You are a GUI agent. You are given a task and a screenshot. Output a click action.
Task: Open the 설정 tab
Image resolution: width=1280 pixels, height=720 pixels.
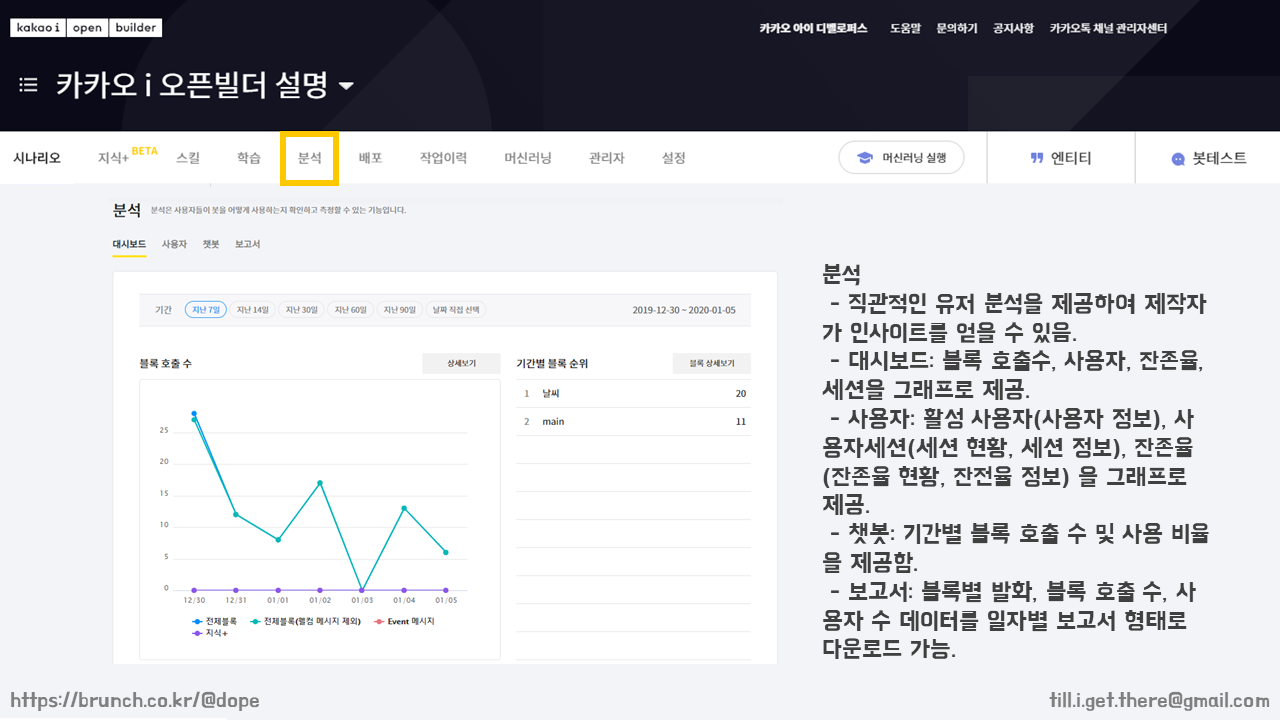pos(673,158)
